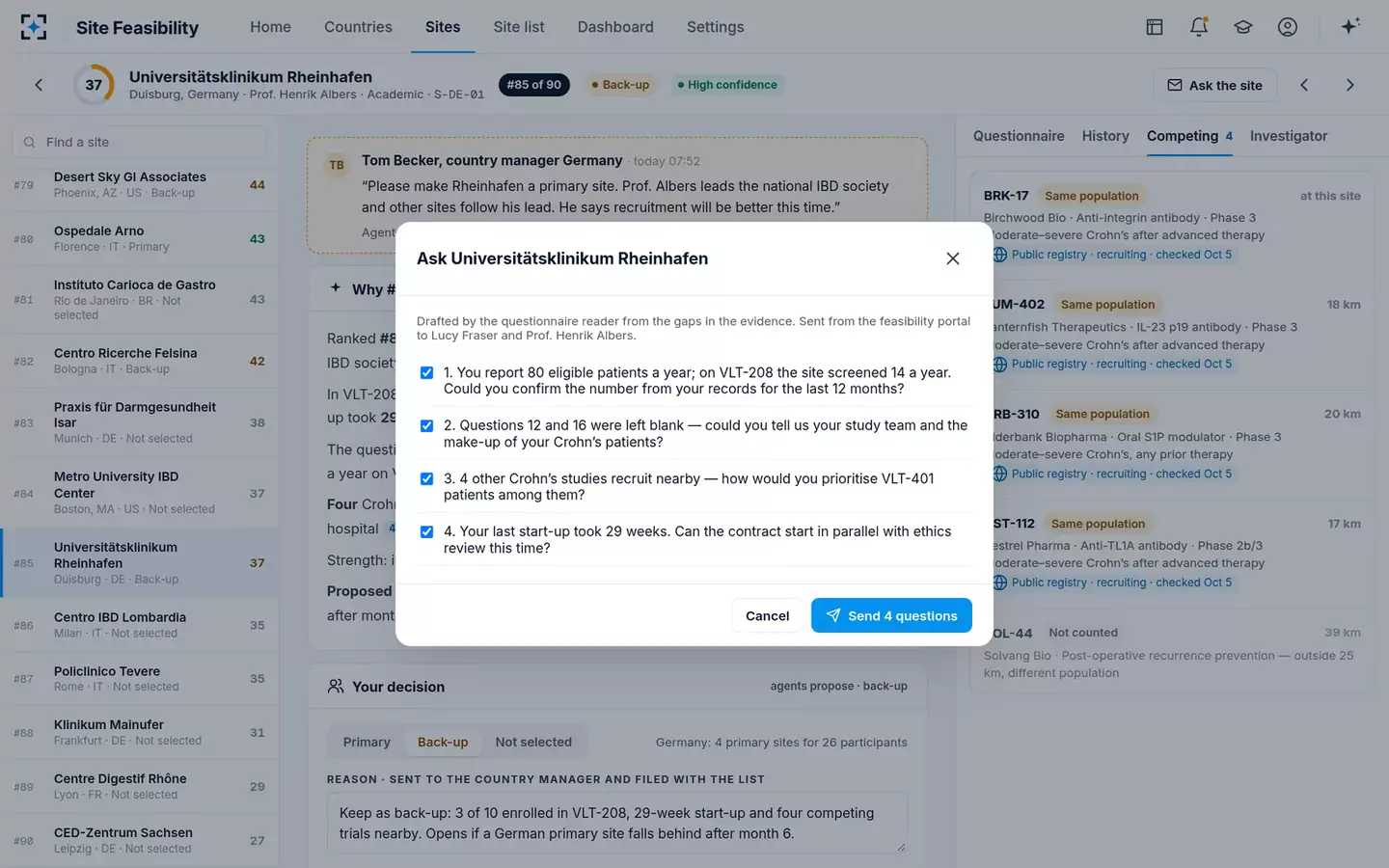This screenshot has height=868, width=1389.
Task: Open the notifications bell
Action: tap(1199, 27)
